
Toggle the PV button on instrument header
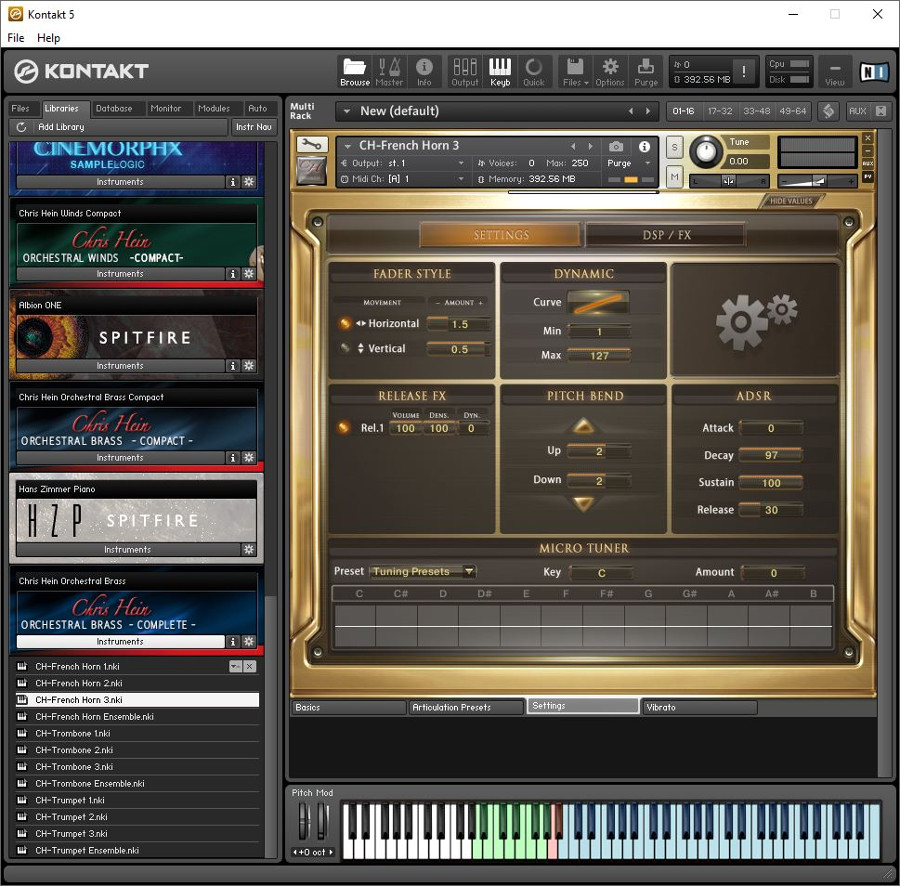[868, 176]
